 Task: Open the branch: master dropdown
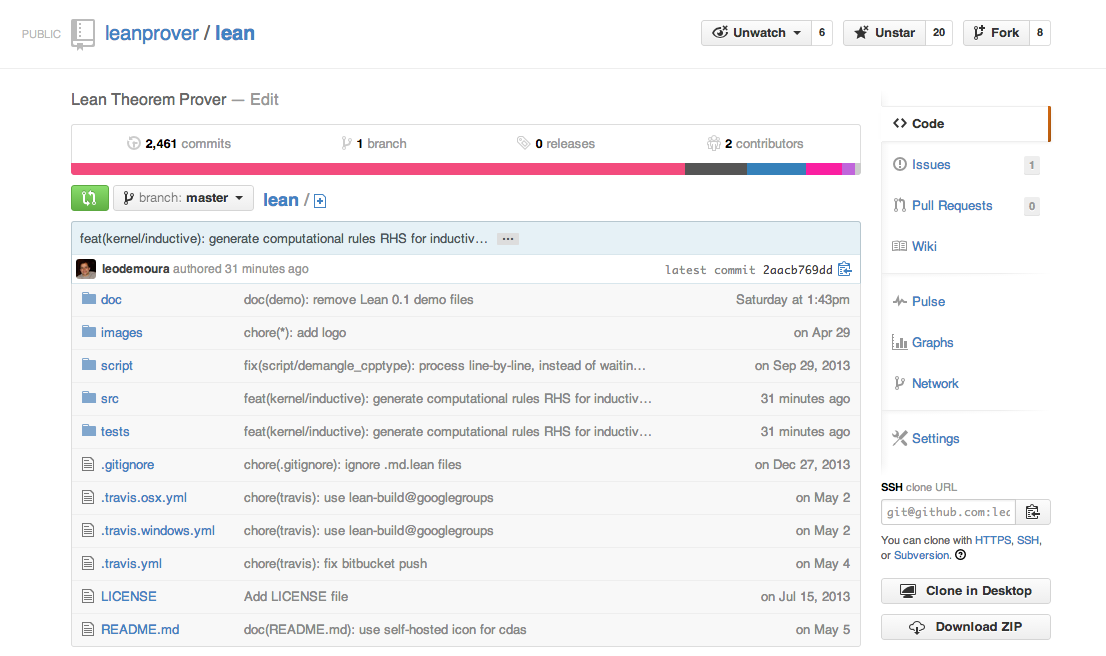tap(183, 198)
